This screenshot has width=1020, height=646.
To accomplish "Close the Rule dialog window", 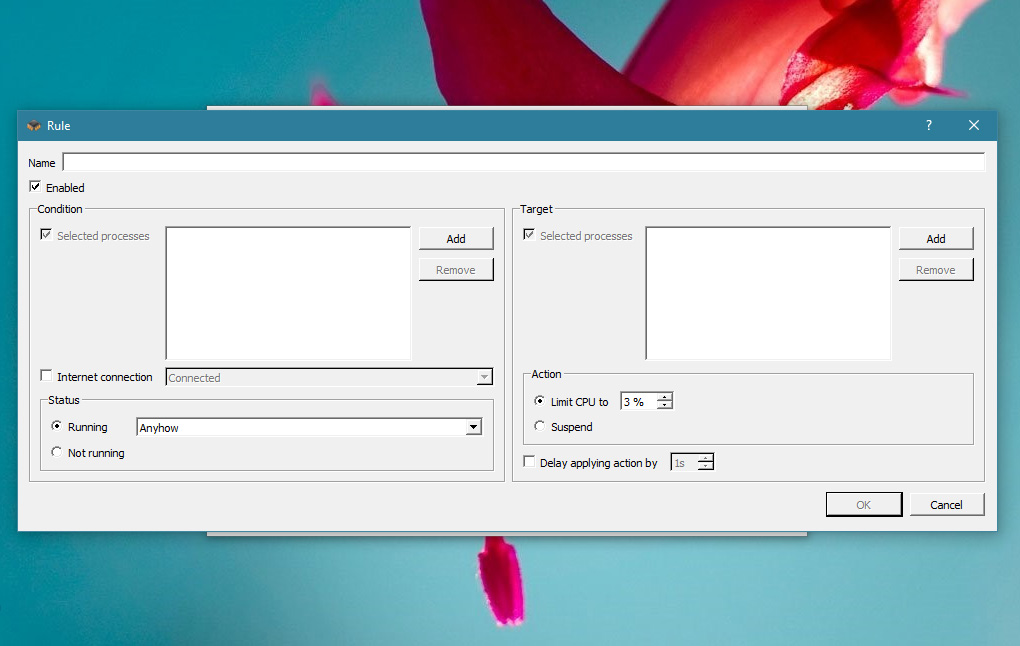I will click(x=973, y=125).
